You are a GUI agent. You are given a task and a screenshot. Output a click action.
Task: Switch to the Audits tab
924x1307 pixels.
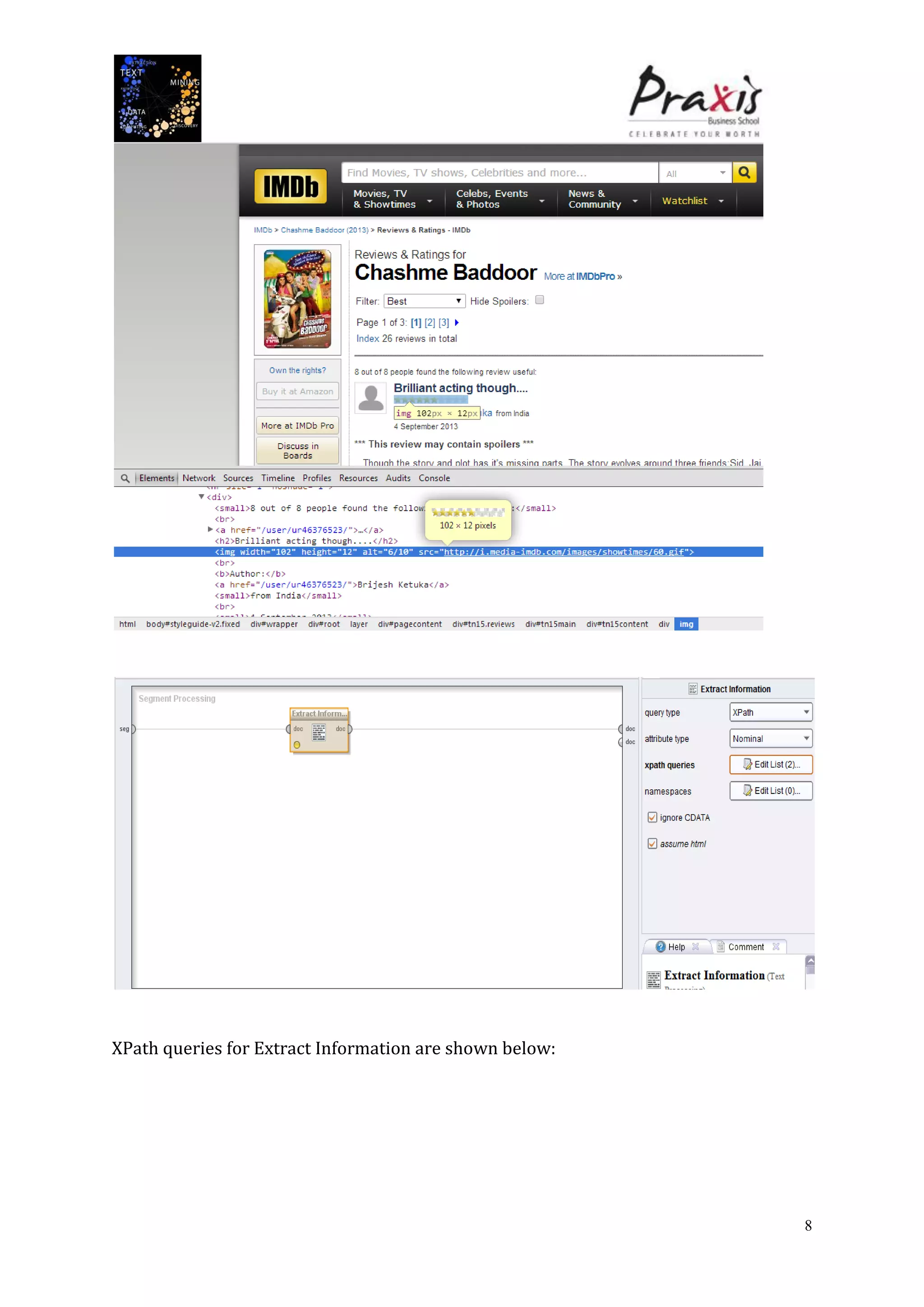pos(397,478)
